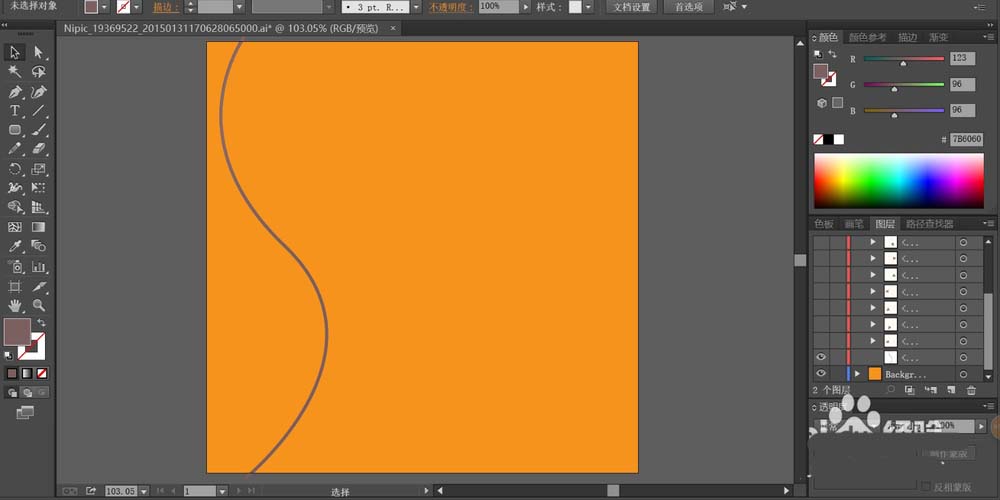Select the Type tool

point(15,111)
